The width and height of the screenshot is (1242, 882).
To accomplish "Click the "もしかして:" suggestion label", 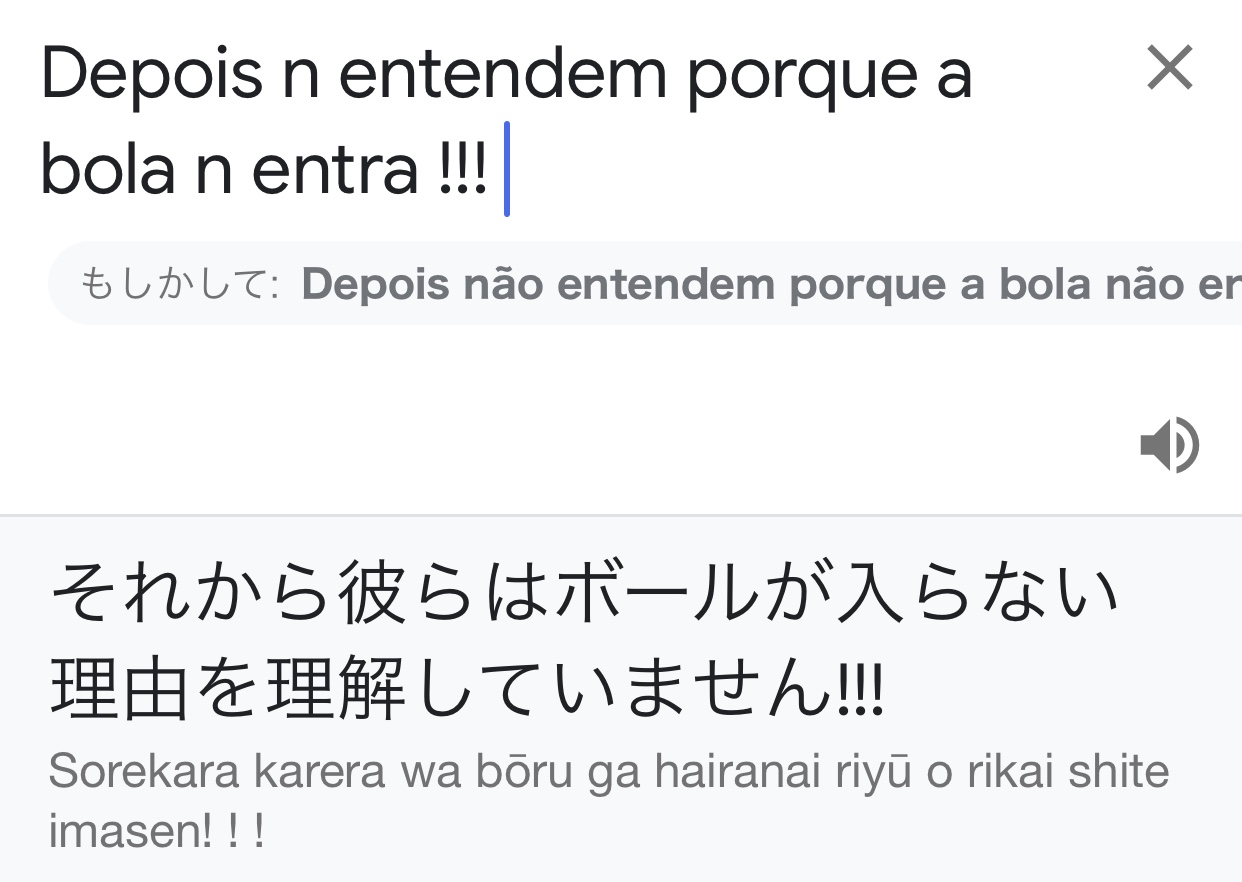I will point(179,285).
